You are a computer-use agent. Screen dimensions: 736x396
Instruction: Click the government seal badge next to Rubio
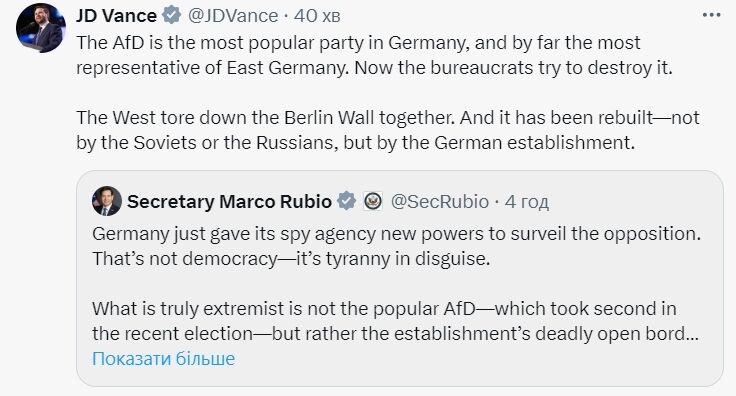coord(373,201)
